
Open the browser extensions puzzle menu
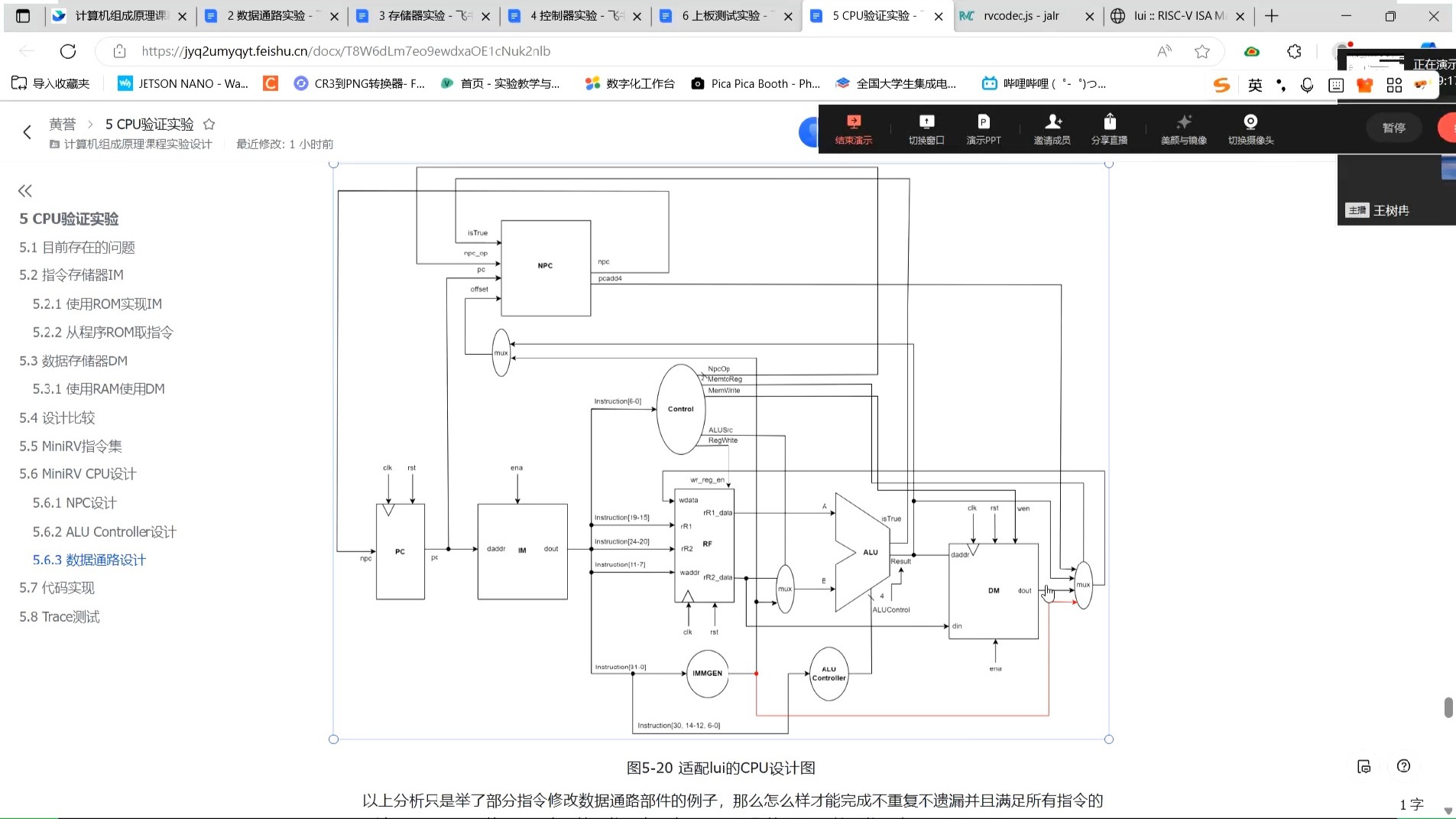pos(1293,51)
